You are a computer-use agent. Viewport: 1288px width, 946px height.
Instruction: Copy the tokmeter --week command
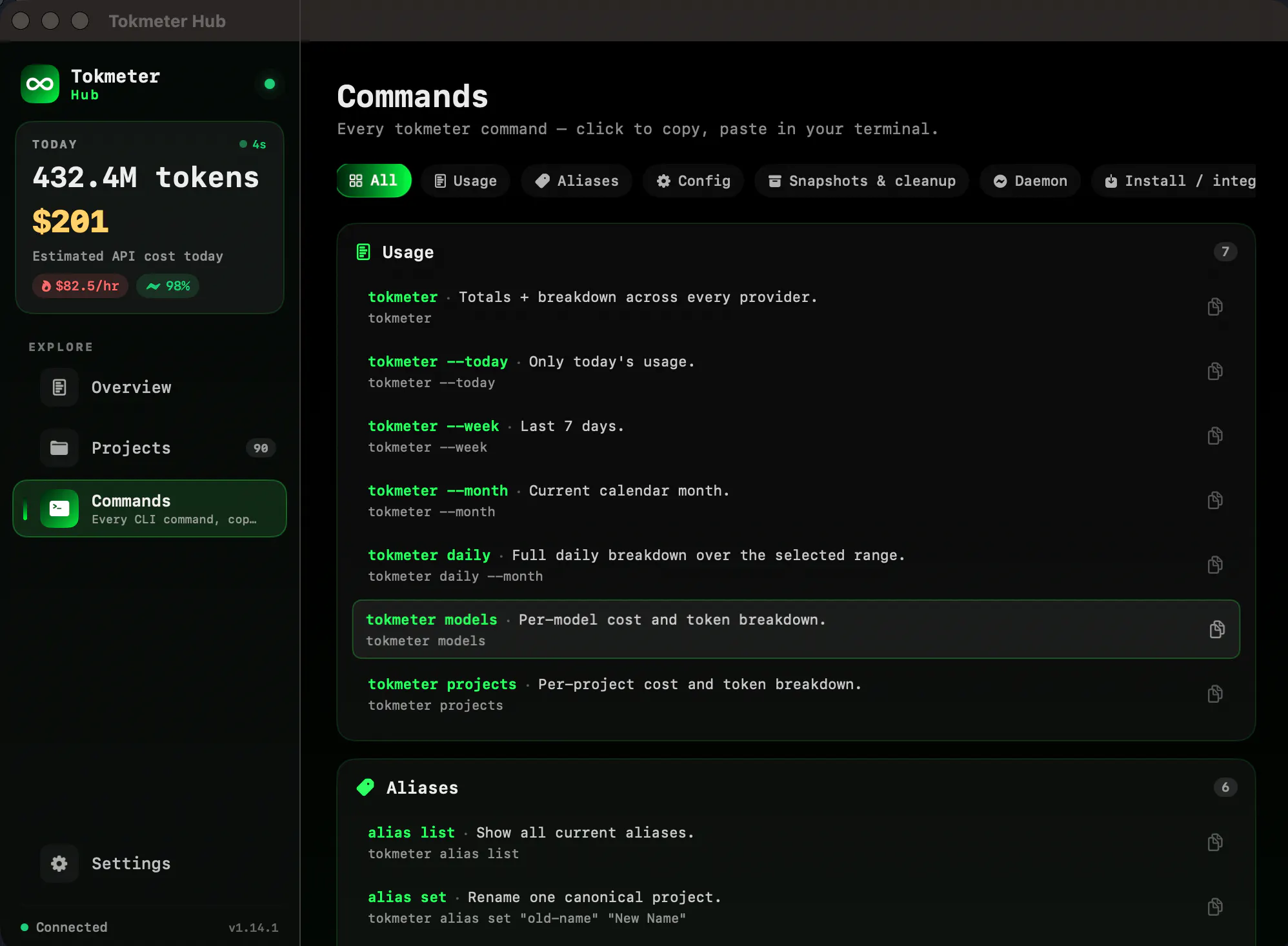pos(1215,436)
